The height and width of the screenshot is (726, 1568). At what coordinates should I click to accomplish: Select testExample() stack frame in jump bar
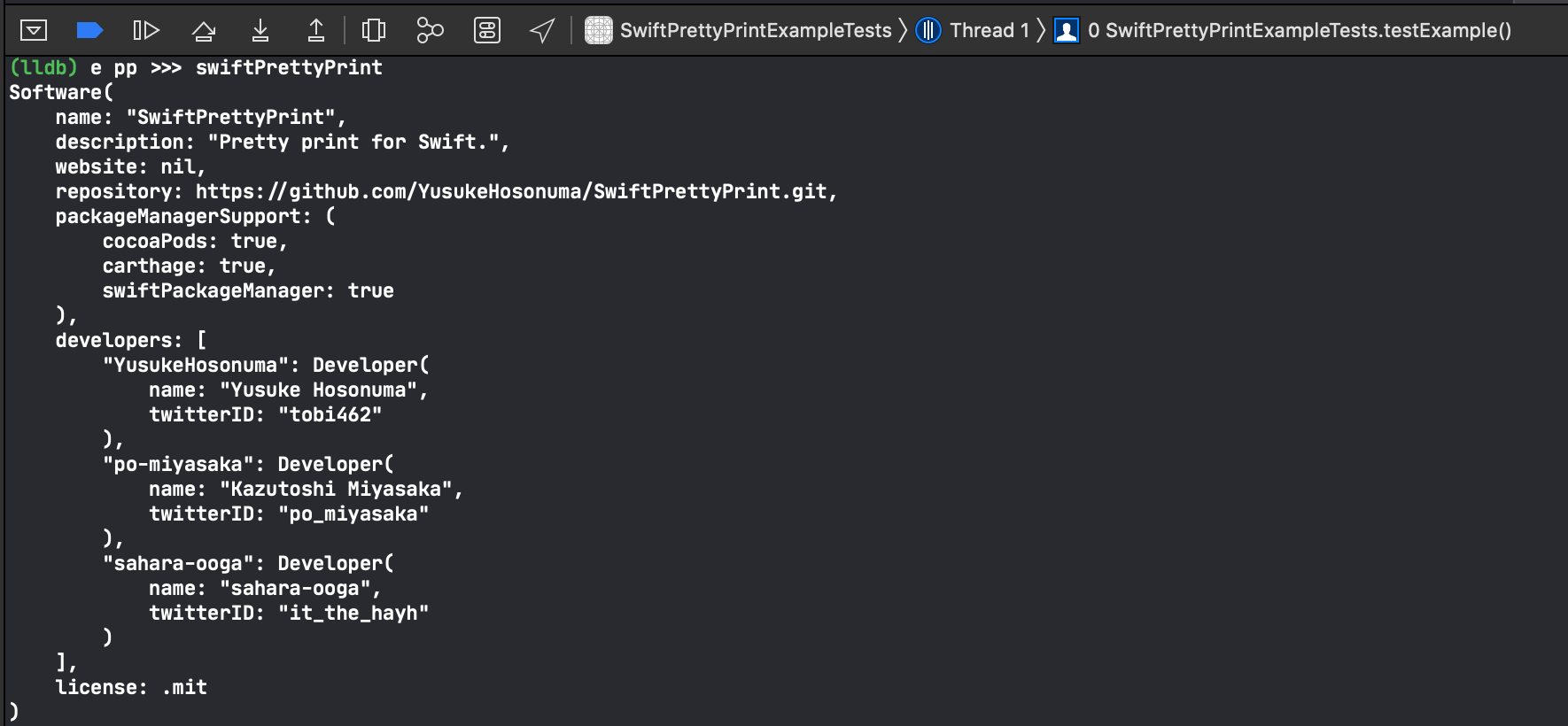(x=1300, y=30)
